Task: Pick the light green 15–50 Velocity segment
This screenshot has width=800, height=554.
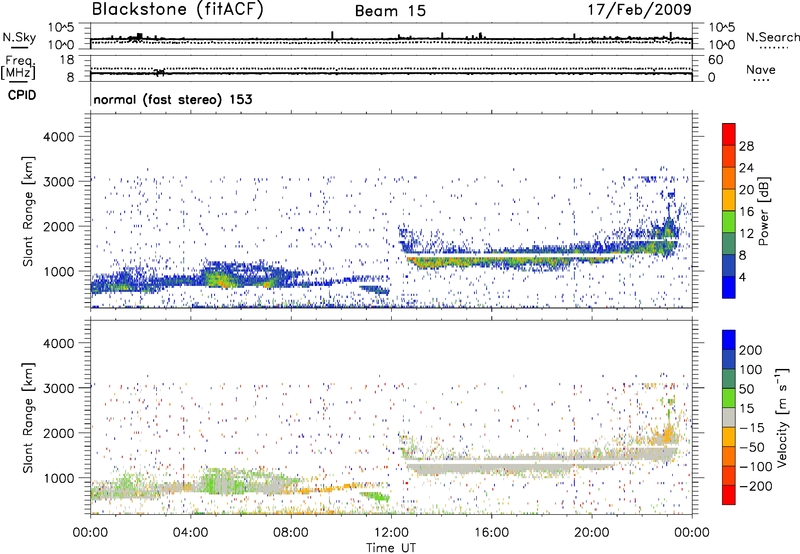Action: pyautogui.click(x=729, y=398)
